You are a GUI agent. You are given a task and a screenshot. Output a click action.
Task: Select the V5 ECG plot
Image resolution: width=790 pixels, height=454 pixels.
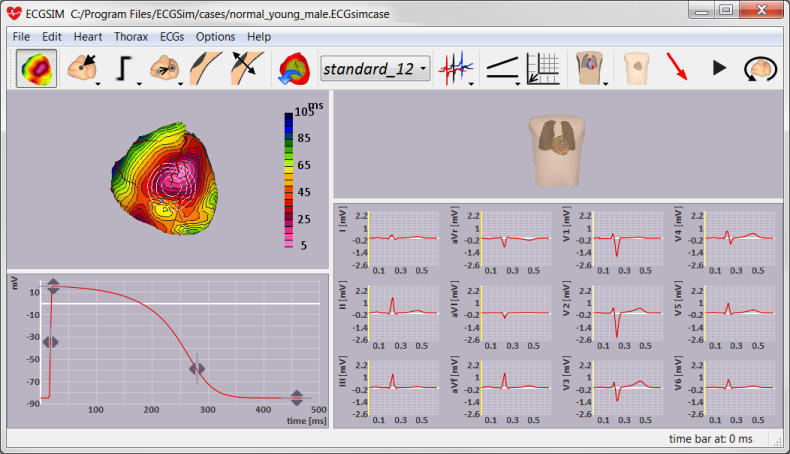point(739,313)
